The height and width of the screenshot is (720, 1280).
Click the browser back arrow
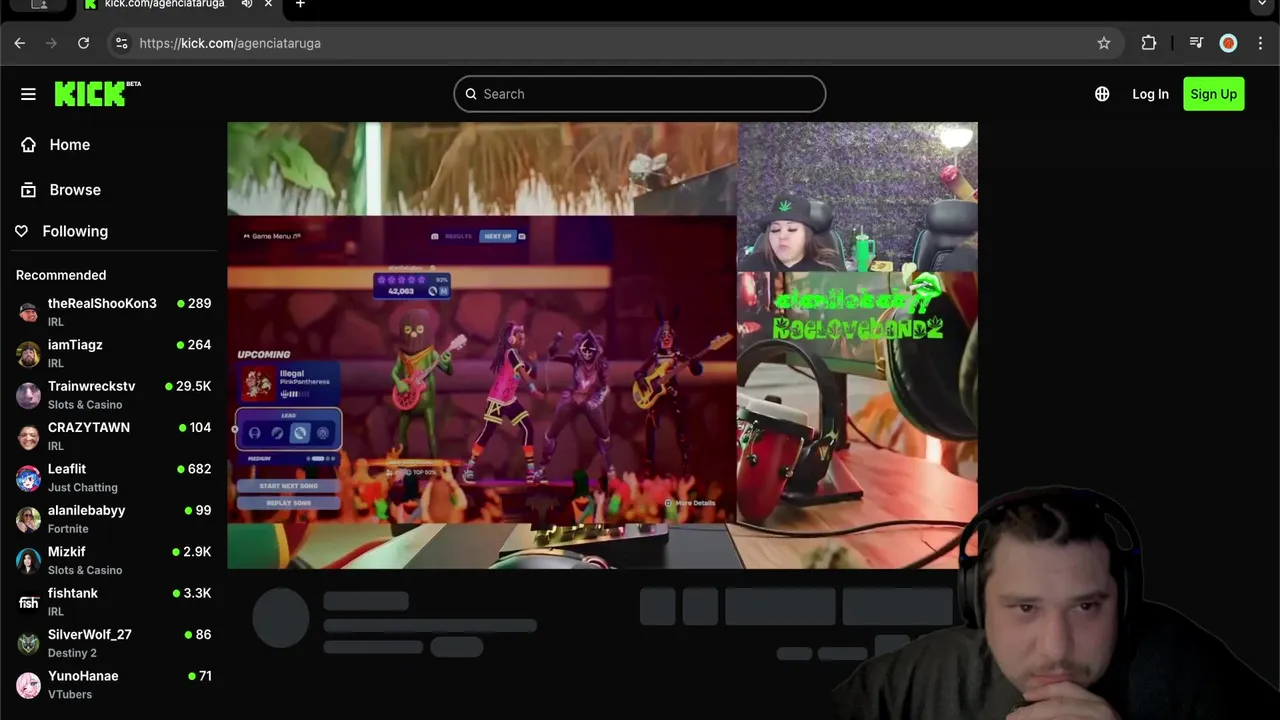19,43
